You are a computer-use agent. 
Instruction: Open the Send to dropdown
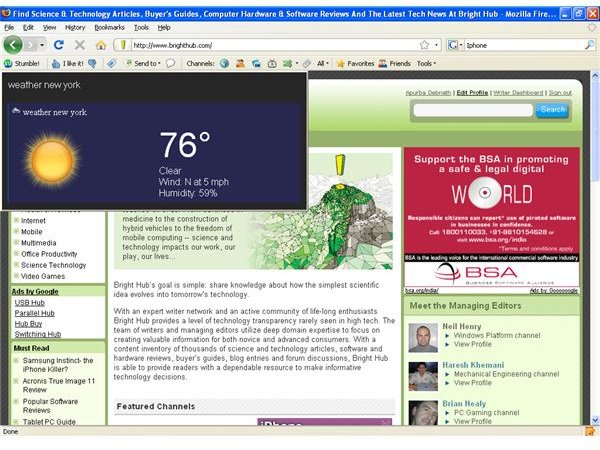[143, 64]
